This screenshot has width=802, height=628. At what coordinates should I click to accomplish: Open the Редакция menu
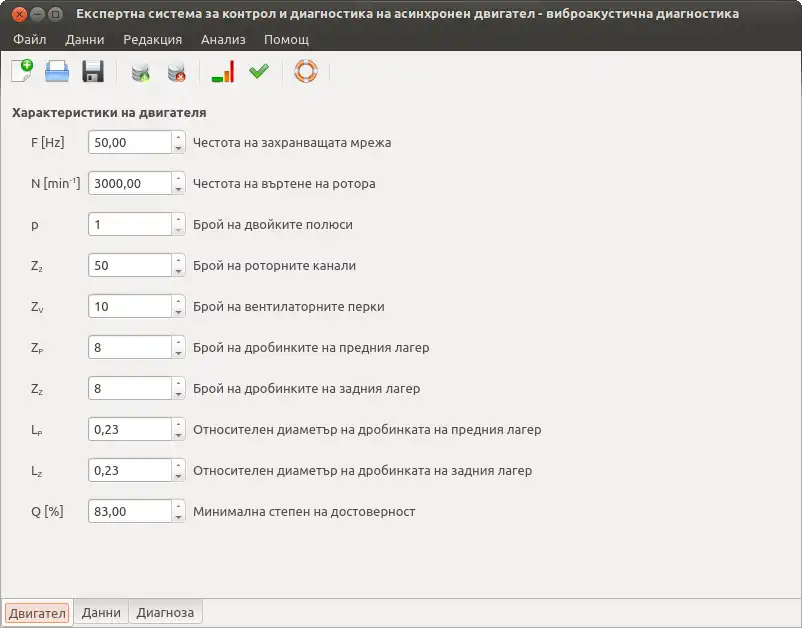152,39
